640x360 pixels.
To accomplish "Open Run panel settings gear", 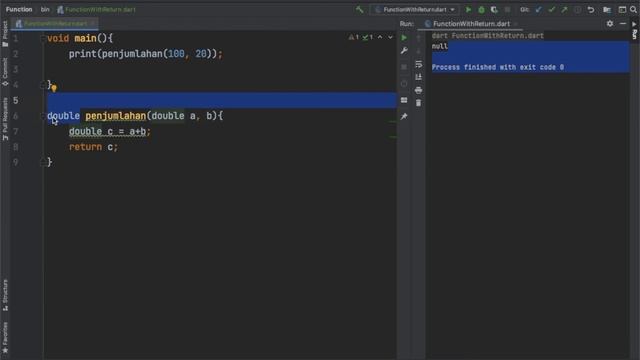I will 610,24.
